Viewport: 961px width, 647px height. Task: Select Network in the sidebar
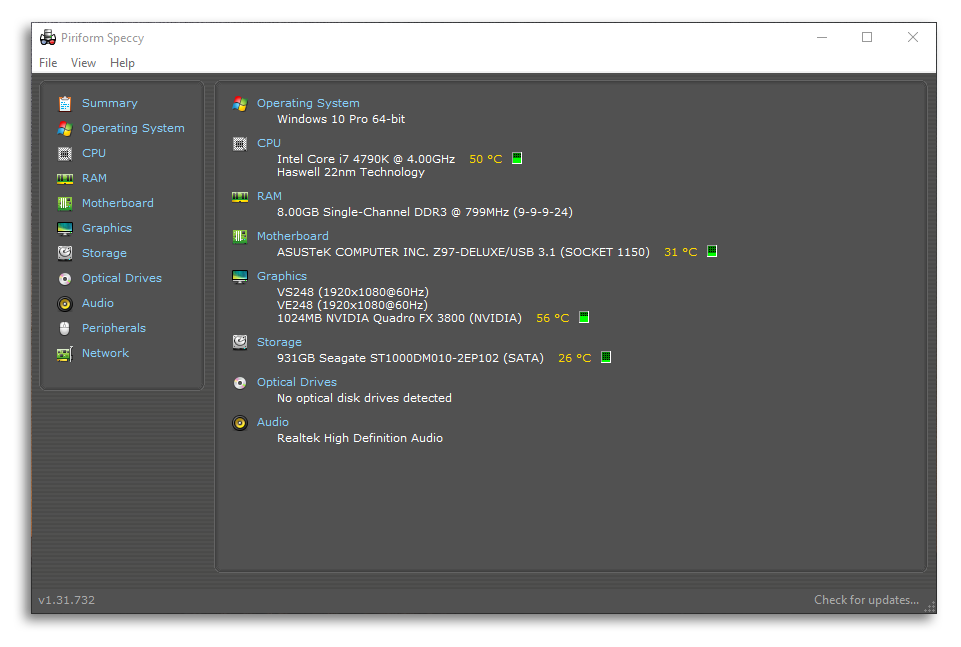coord(105,354)
